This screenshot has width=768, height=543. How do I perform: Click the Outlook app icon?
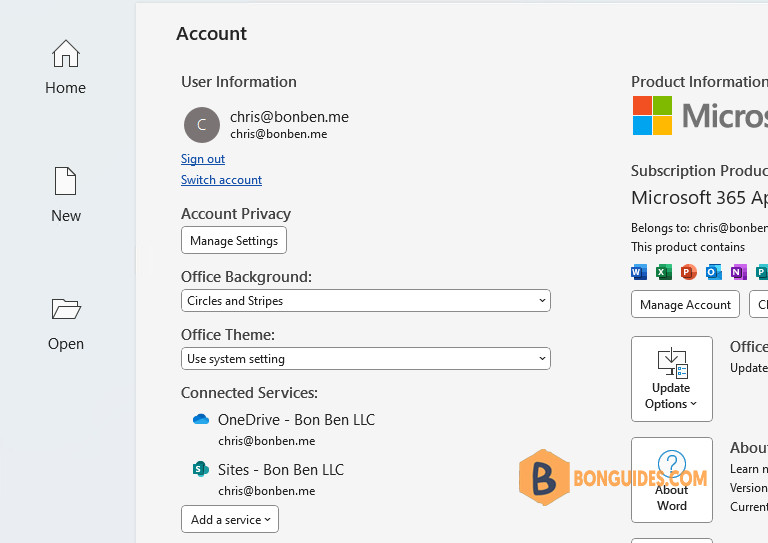click(x=714, y=272)
